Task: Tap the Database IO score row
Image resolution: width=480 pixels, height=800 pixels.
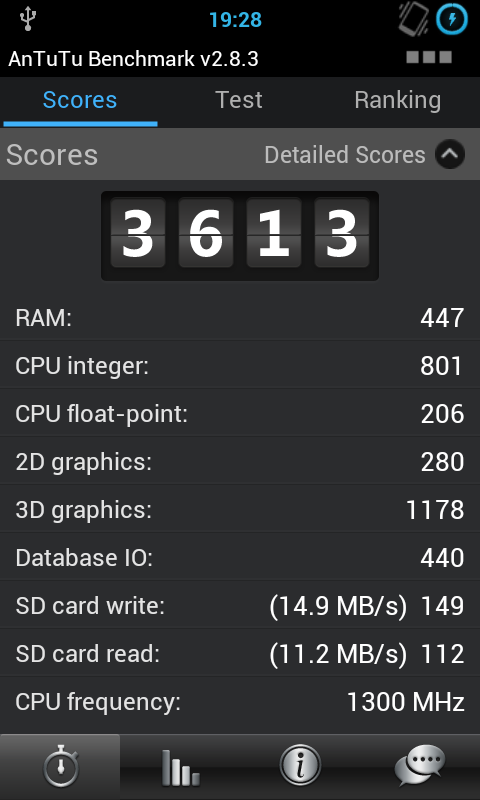Action: pyautogui.click(x=240, y=558)
